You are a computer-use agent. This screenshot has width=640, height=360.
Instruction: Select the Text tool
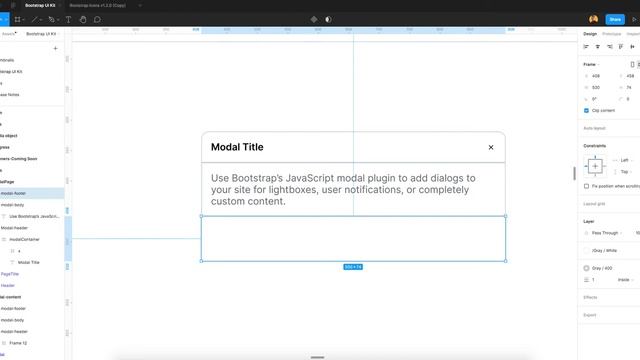coord(68,19)
